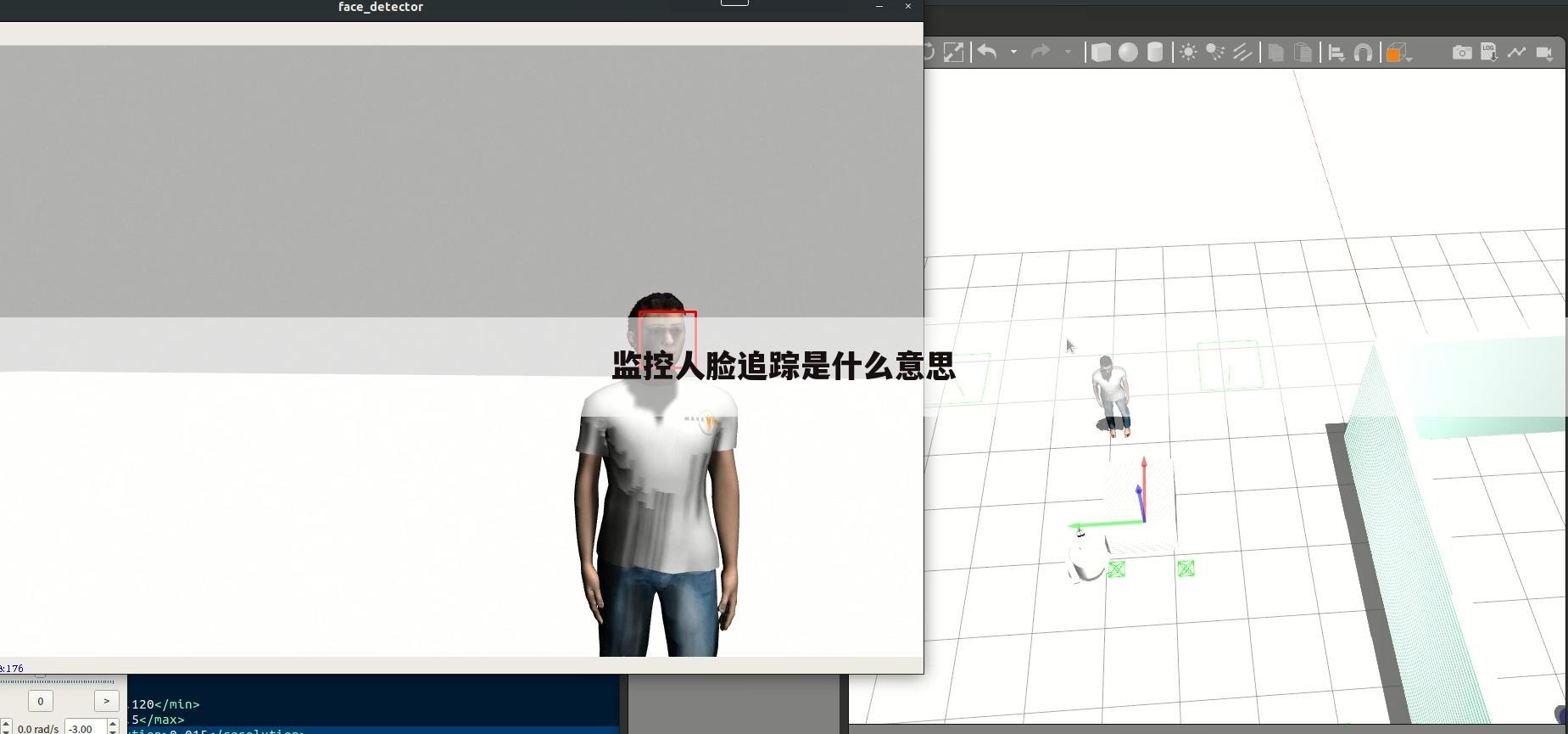Open the plot graph icon in Gazebo
Screen dimensions: 1568x734
[x=1516, y=53]
